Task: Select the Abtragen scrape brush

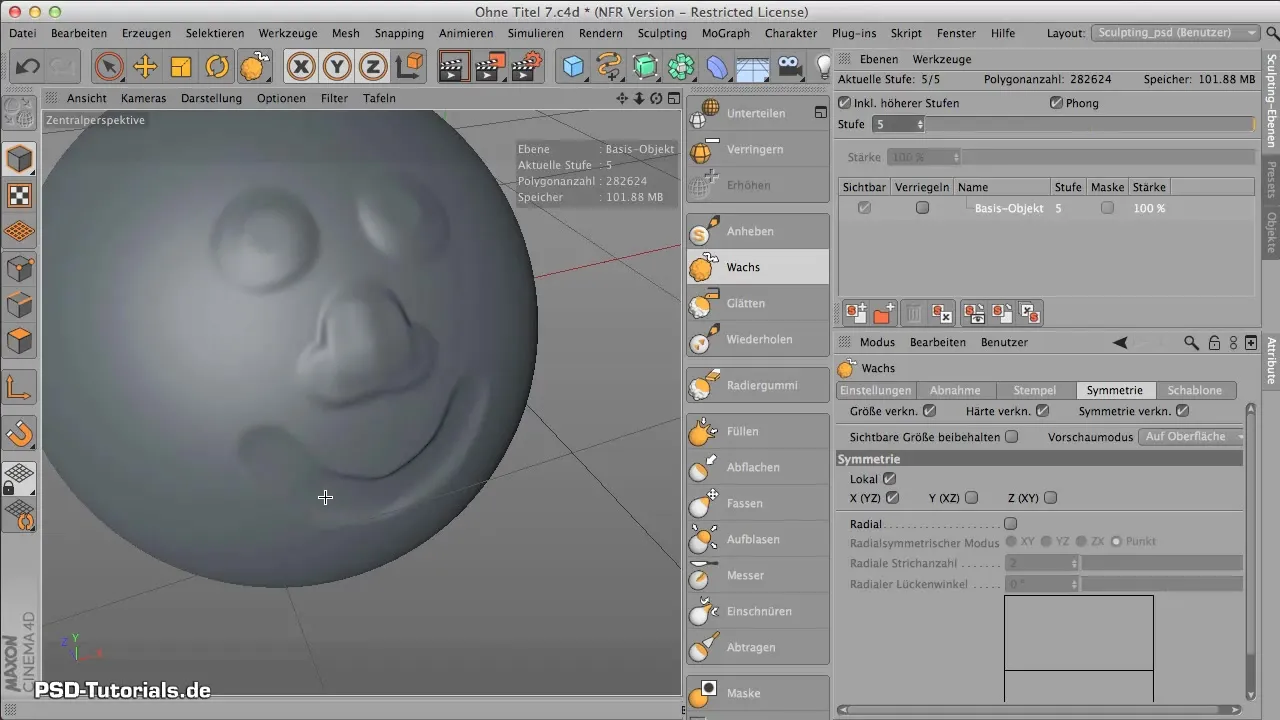Action: (757, 647)
